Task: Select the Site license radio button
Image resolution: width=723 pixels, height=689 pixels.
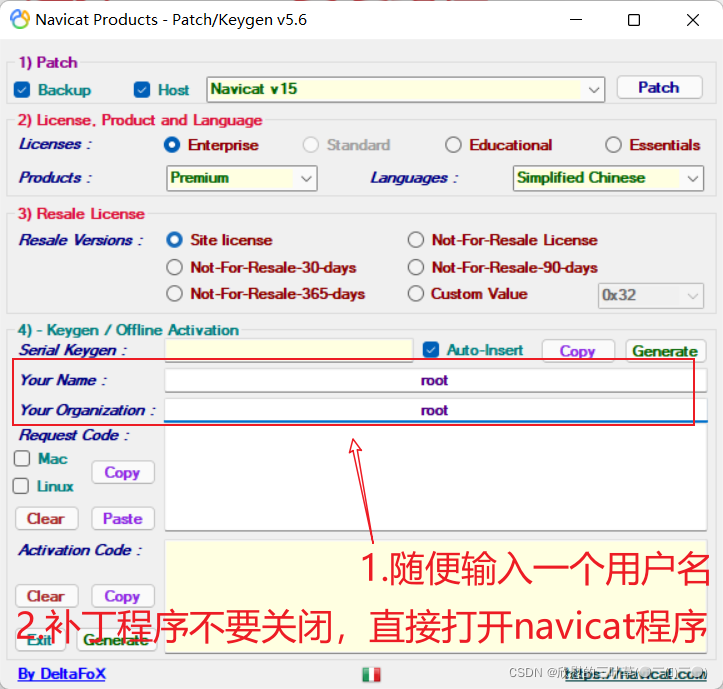Action: [174, 240]
